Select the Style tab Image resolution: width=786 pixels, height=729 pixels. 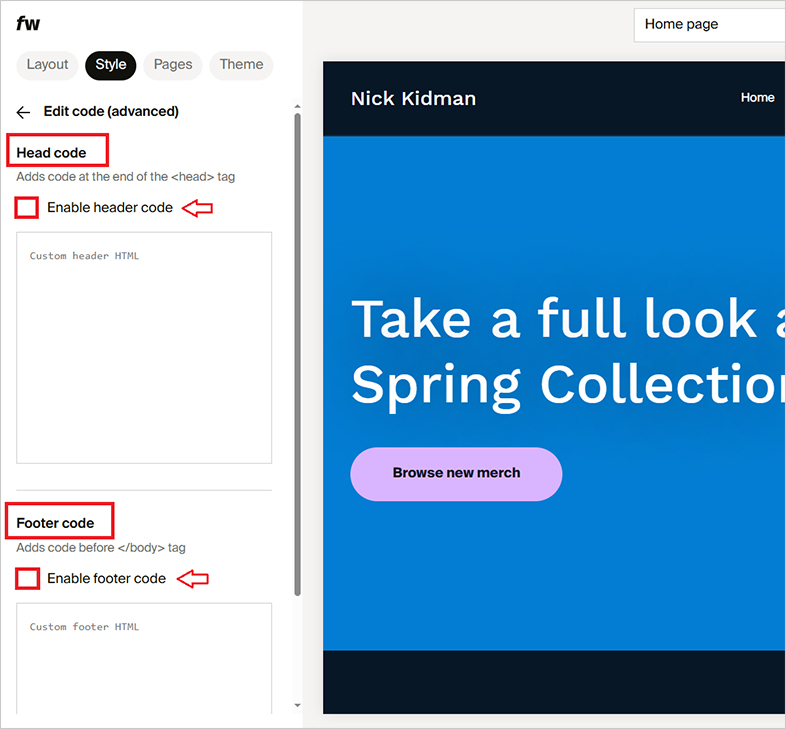pyautogui.click(x=110, y=65)
